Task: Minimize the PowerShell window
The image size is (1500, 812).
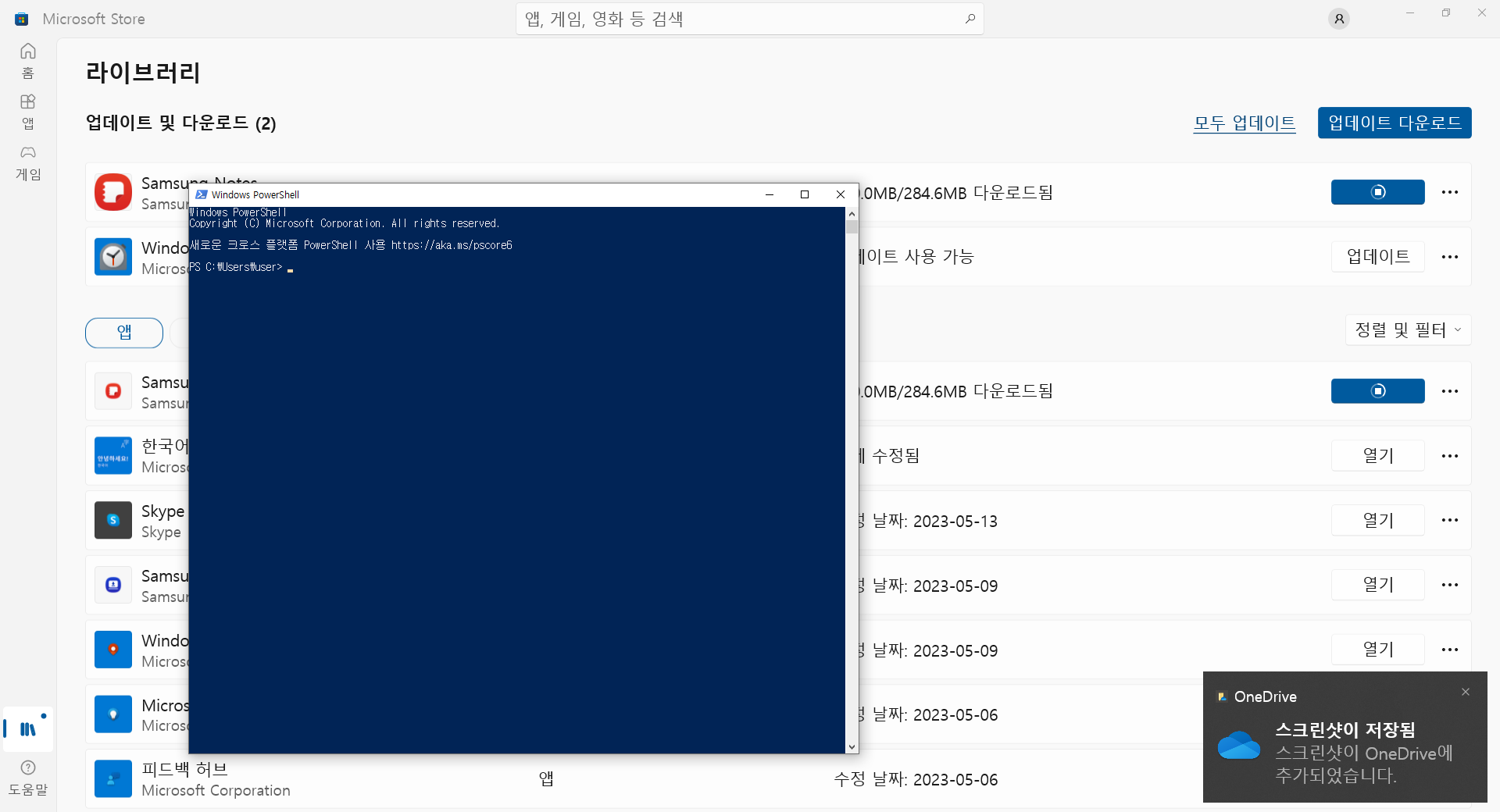Action: (770, 194)
